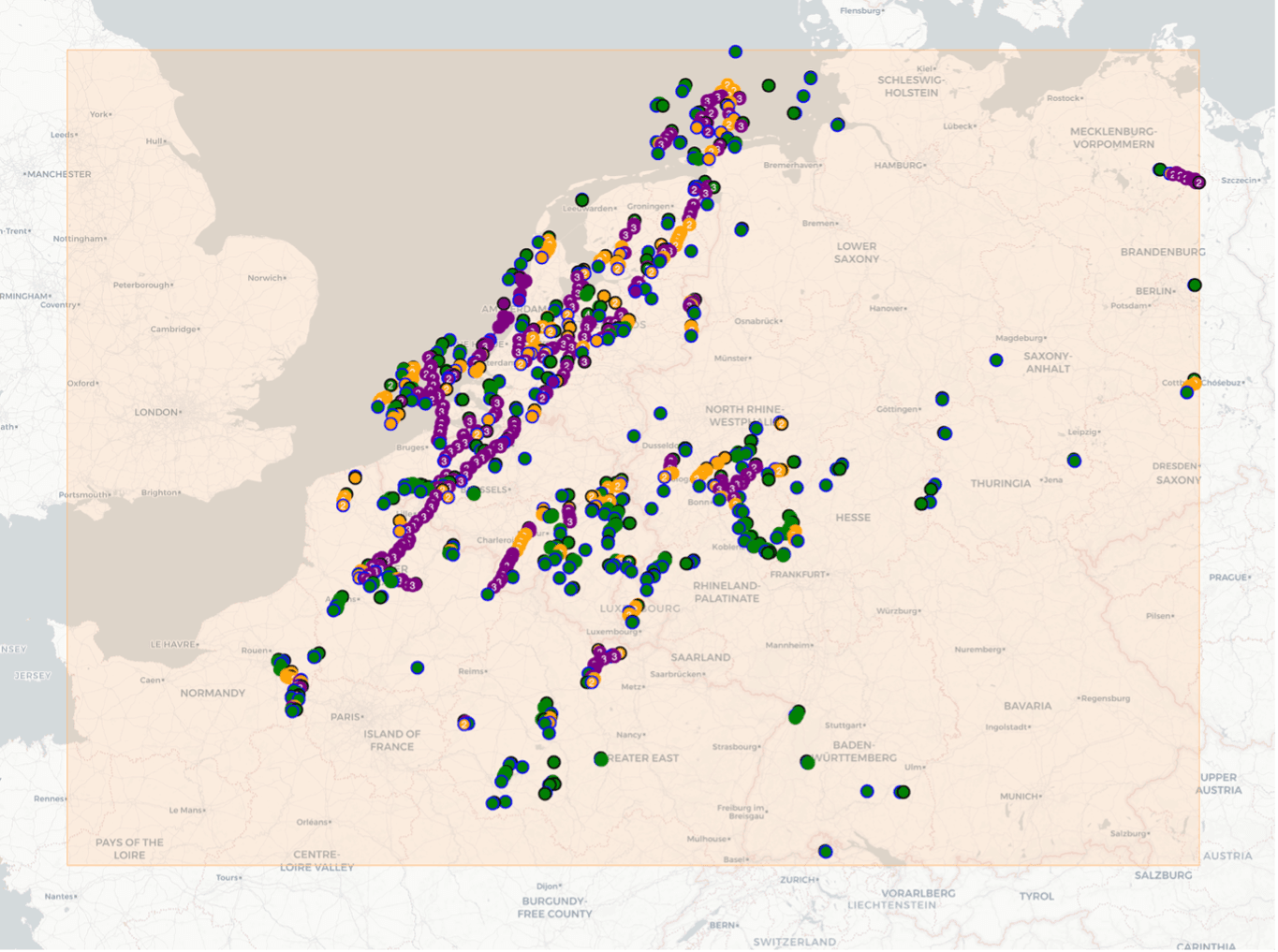The image size is (1278, 952).
Task: Click the green marker directly below the Ulm label
Action: [x=902, y=793]
